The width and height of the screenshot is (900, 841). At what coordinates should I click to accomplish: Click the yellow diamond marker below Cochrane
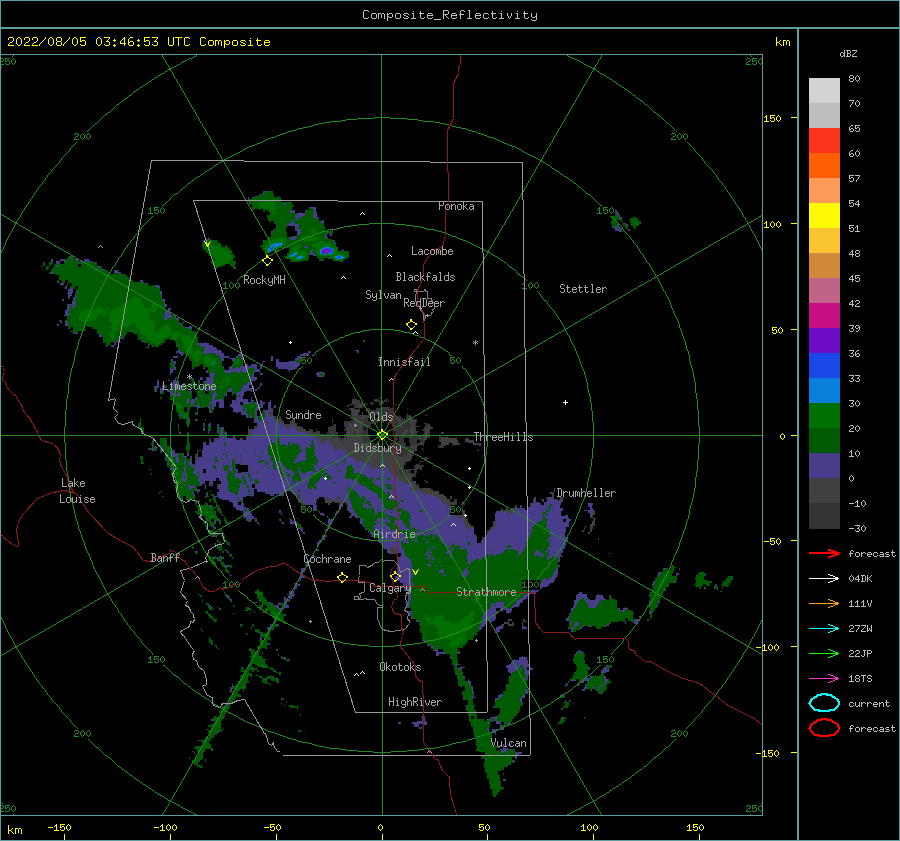click(342, 577)
